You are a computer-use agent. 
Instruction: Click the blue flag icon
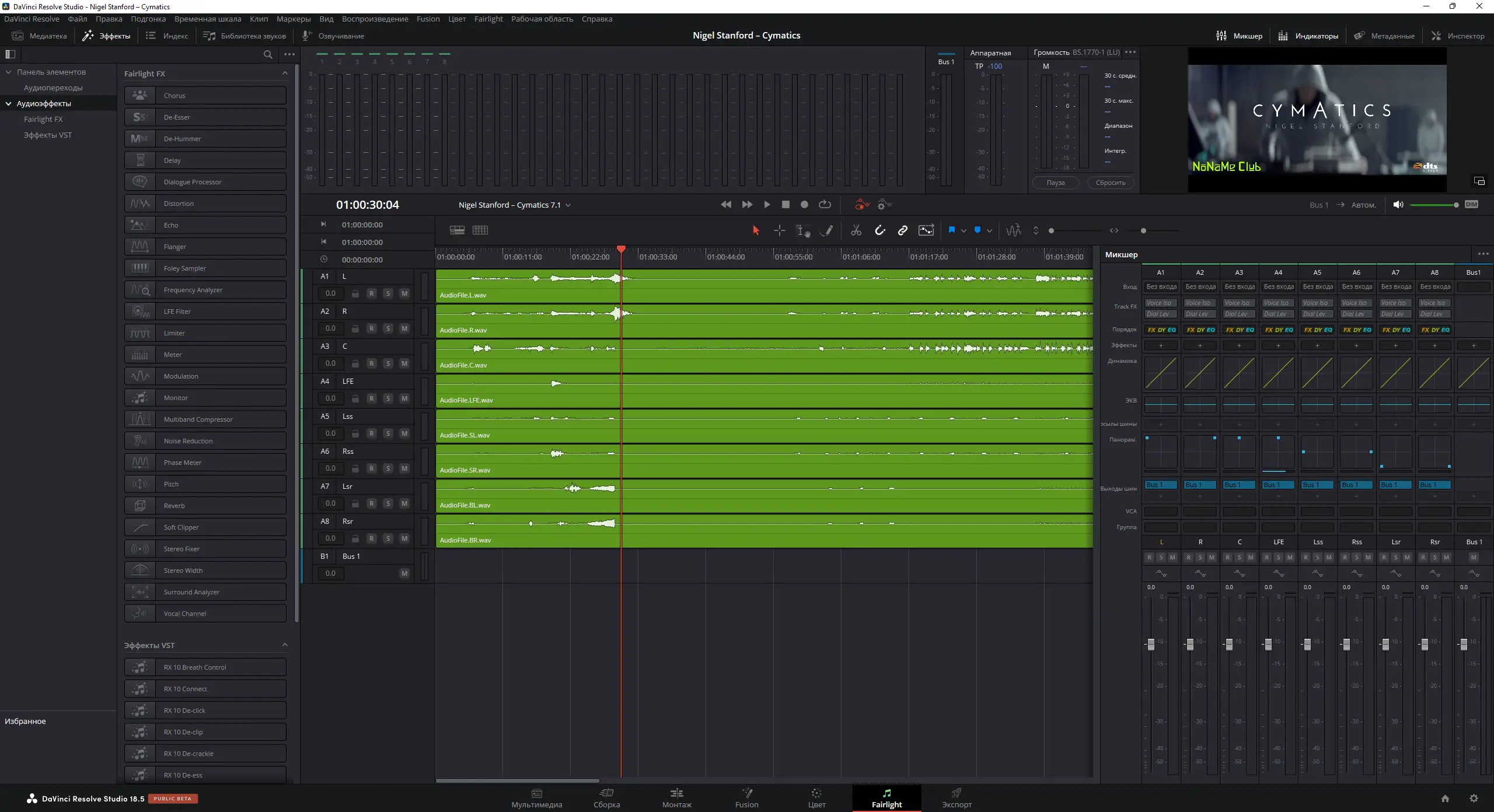coord(952,230)
